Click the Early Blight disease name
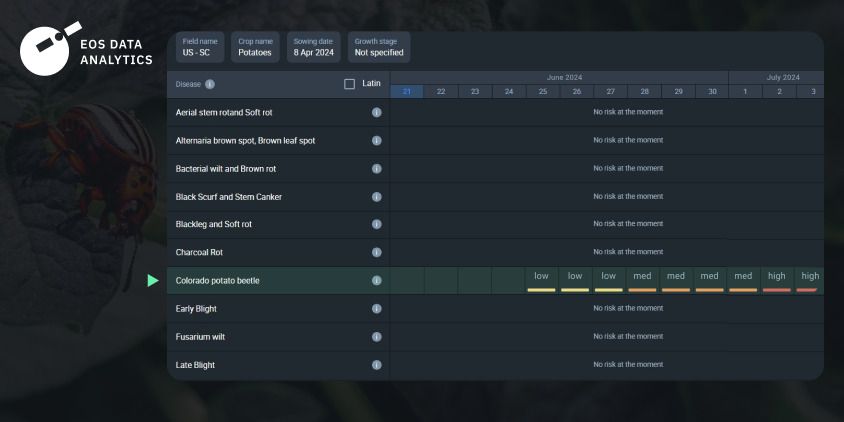The height and width of the screenshot is (422, 844). (196, 309)
